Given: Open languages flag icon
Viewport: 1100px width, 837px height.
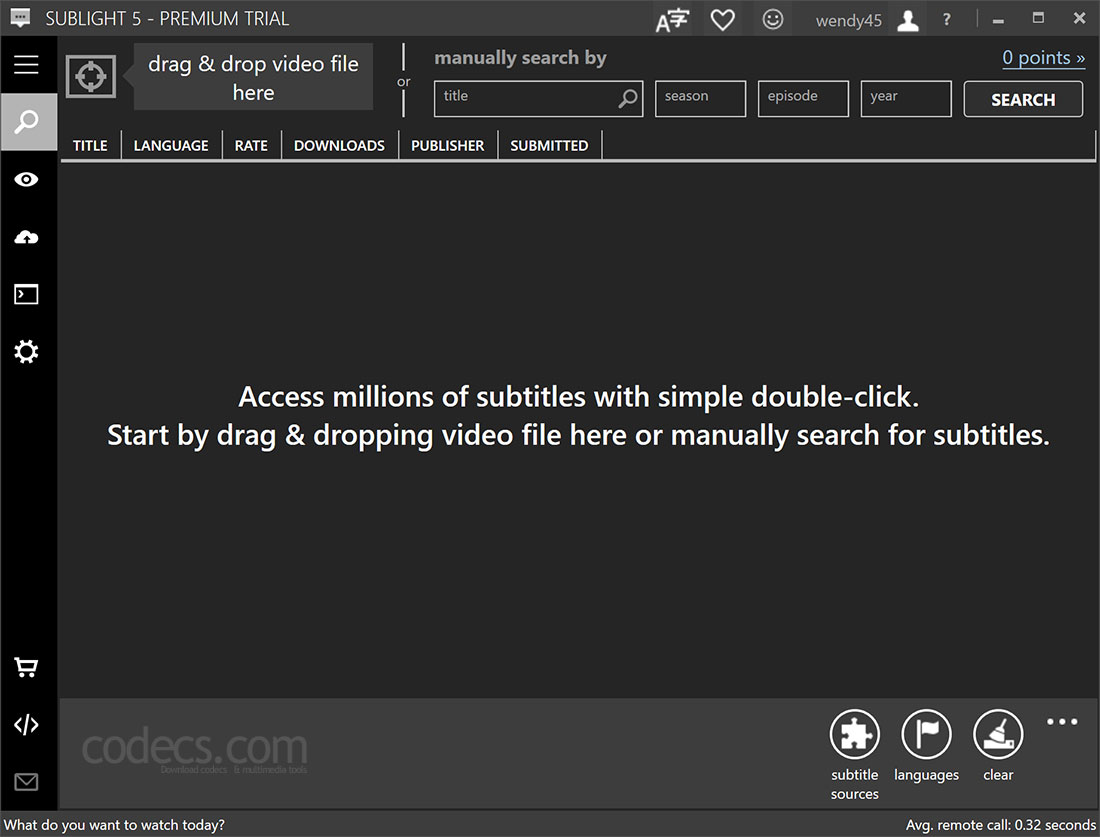Looking at the screenshot, I should coord(926,734).
